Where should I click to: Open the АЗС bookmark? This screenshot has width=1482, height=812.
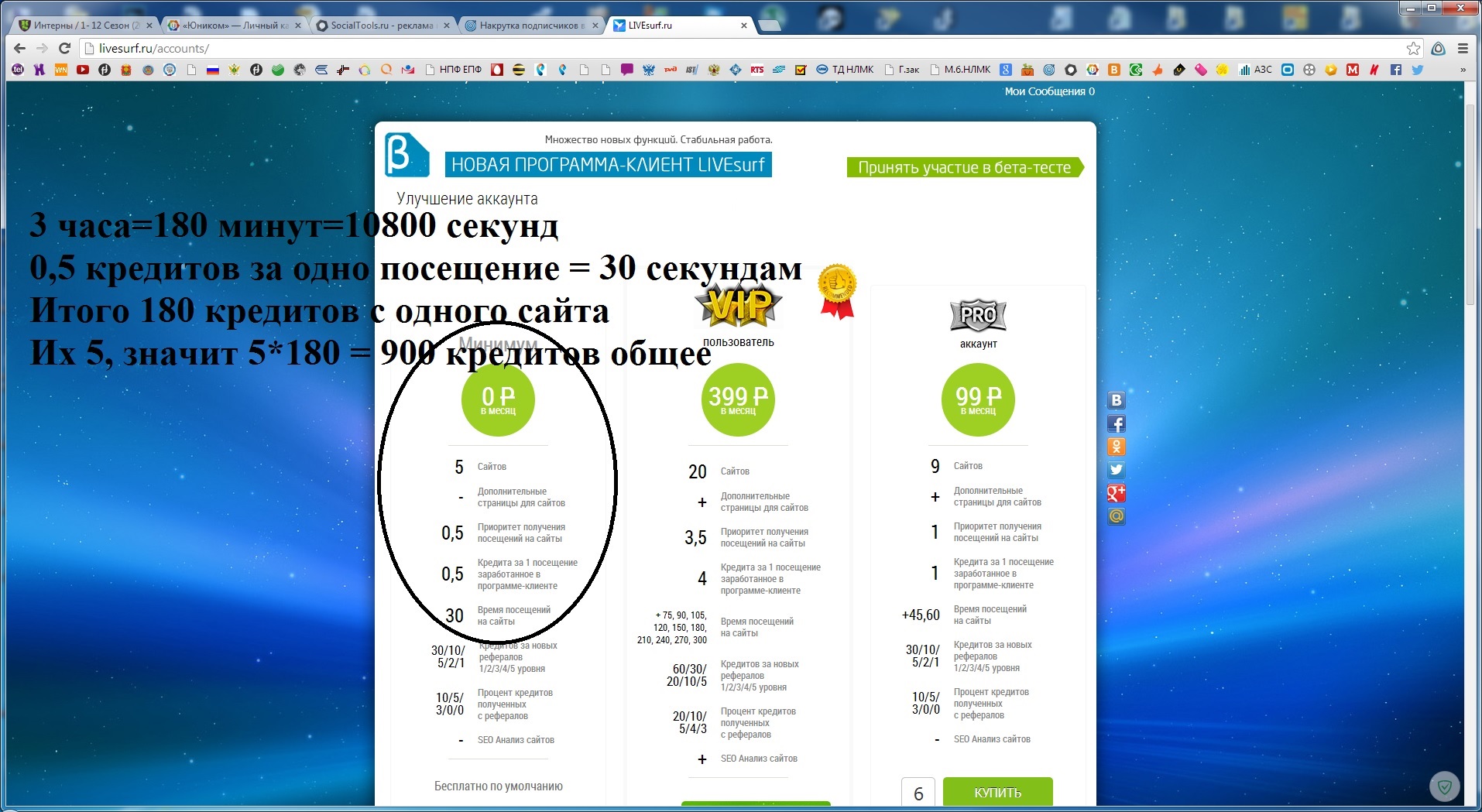click(x=1256, y=70)
